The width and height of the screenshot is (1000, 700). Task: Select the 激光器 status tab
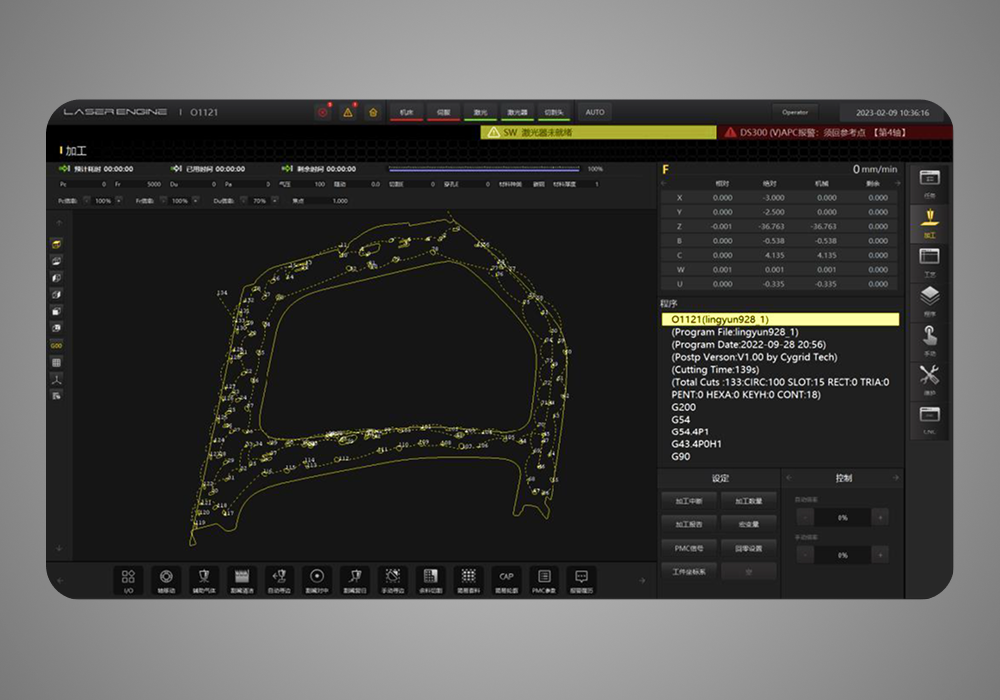517,112
